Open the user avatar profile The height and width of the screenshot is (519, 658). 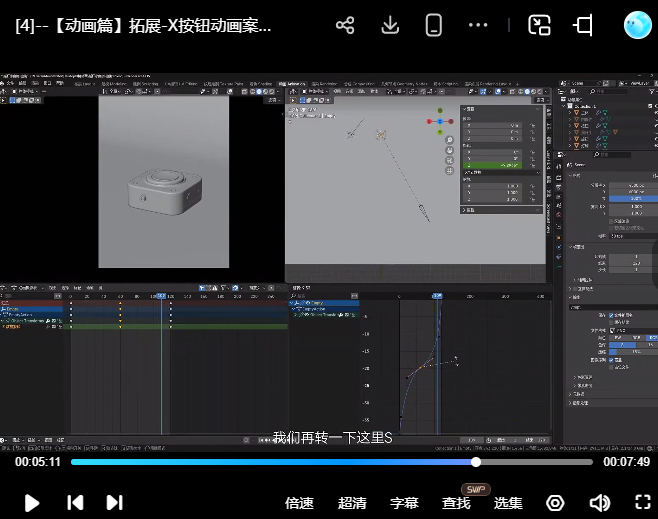[x=637, y=26]
